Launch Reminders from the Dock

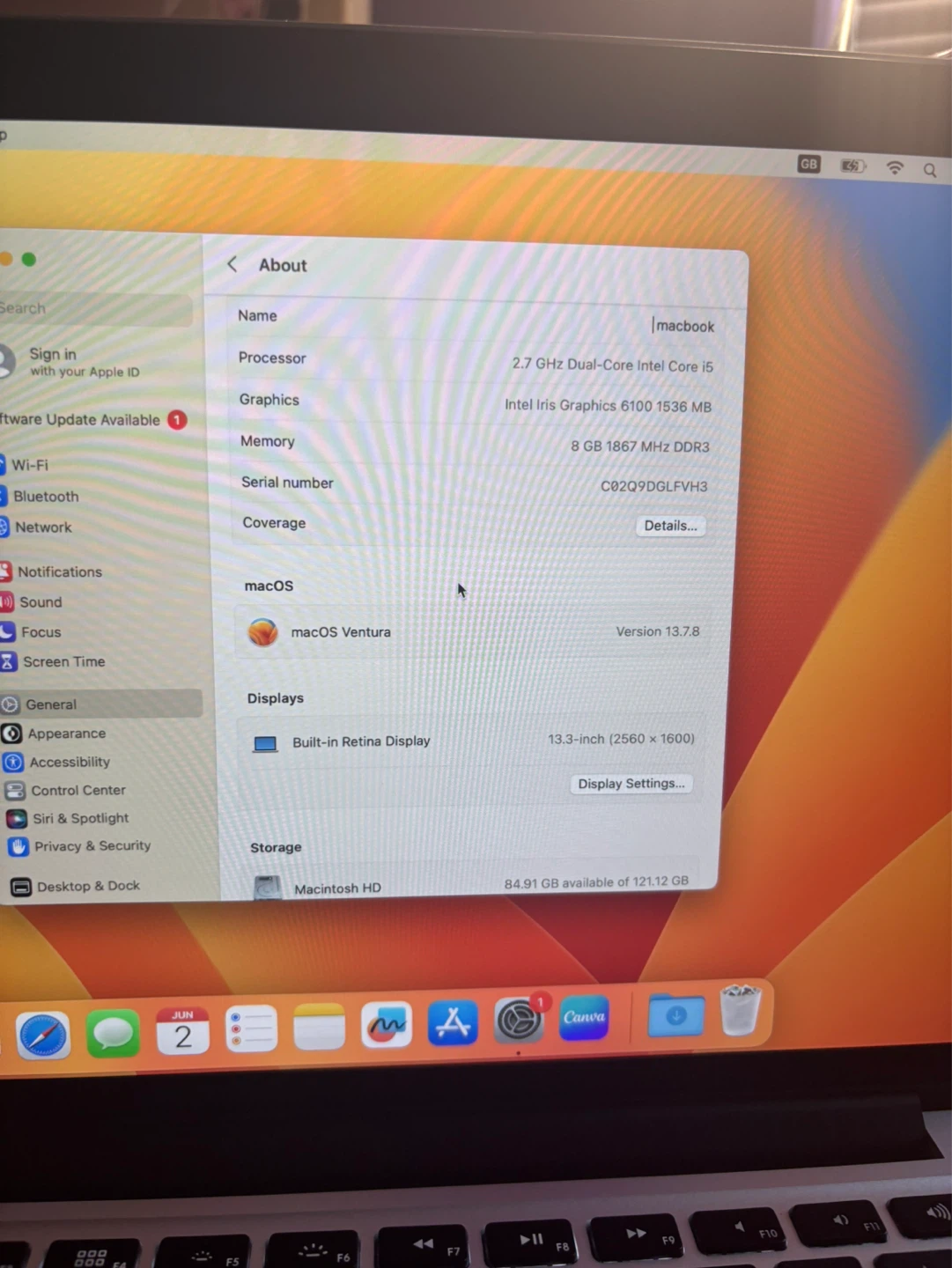251,1028
